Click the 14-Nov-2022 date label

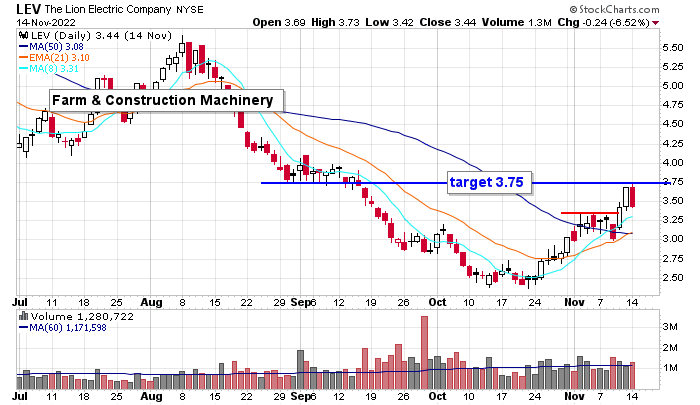(x=46, y=22)
